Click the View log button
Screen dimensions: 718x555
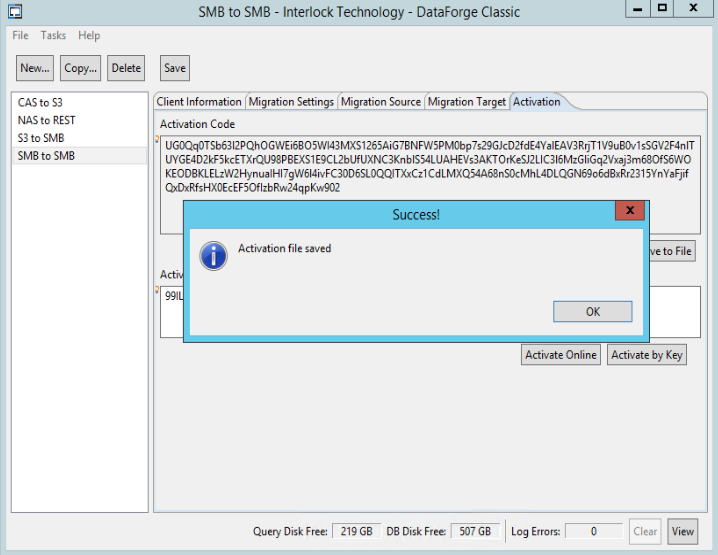(x=683, y=531)
